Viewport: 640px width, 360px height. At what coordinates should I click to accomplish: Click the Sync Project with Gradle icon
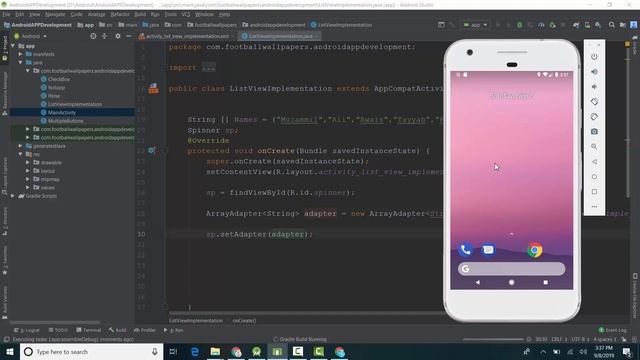(x=576, y=25)
